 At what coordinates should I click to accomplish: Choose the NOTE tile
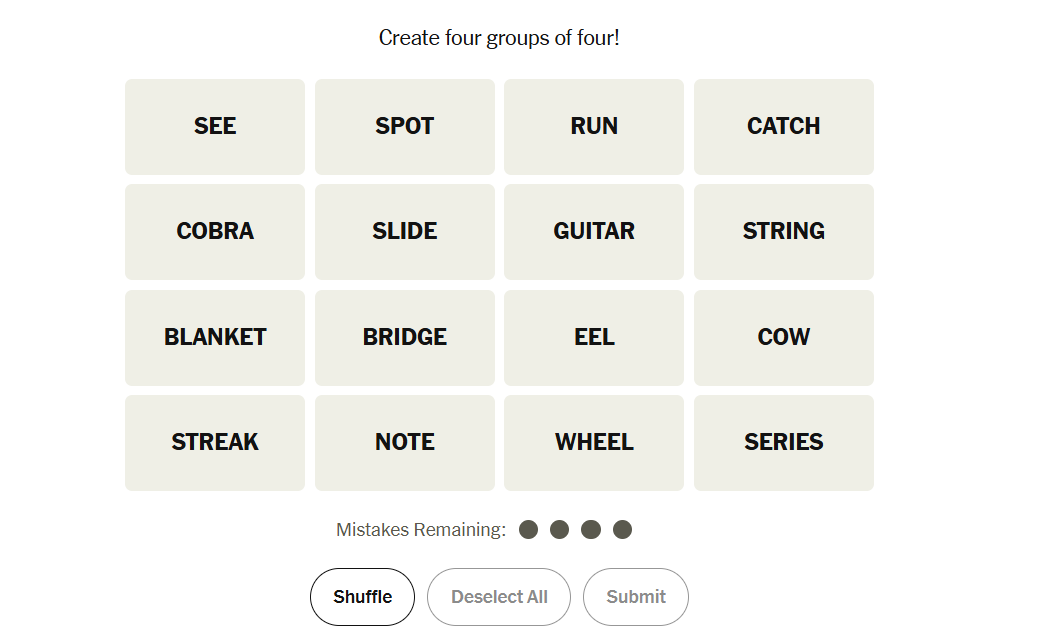point(405,443)
